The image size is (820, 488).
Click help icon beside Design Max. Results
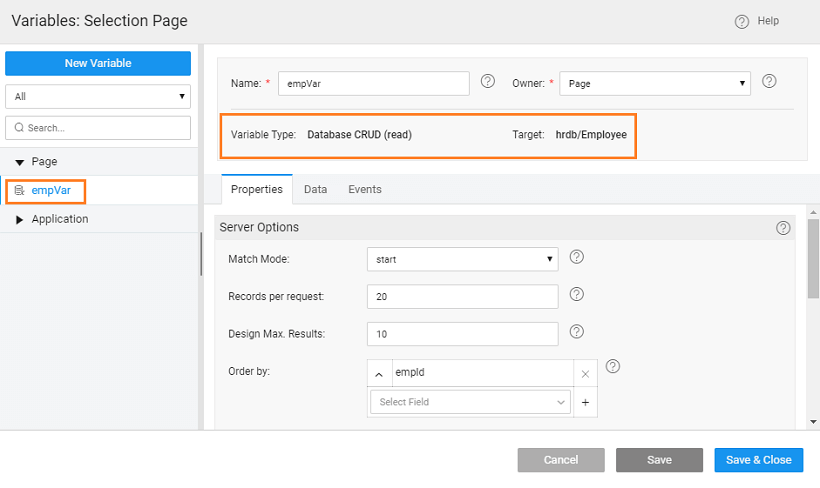pyautogui.click(x=576, y=332)
